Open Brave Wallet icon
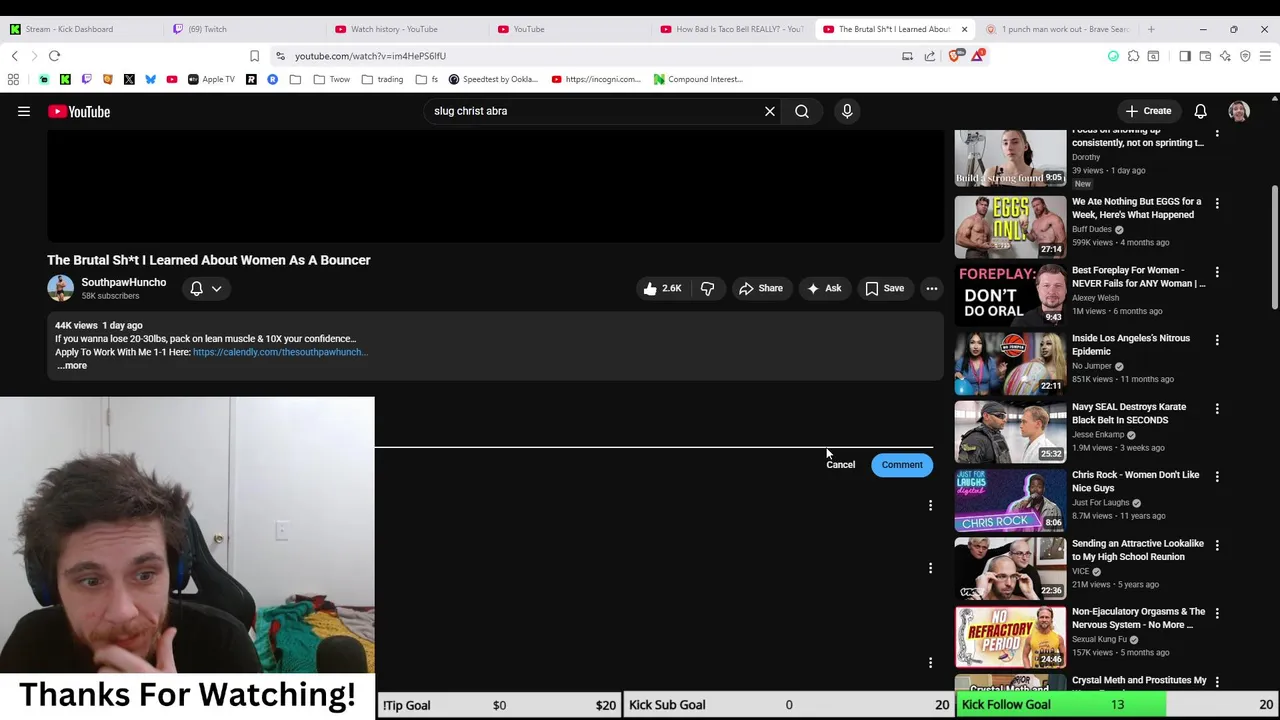 1205,56
